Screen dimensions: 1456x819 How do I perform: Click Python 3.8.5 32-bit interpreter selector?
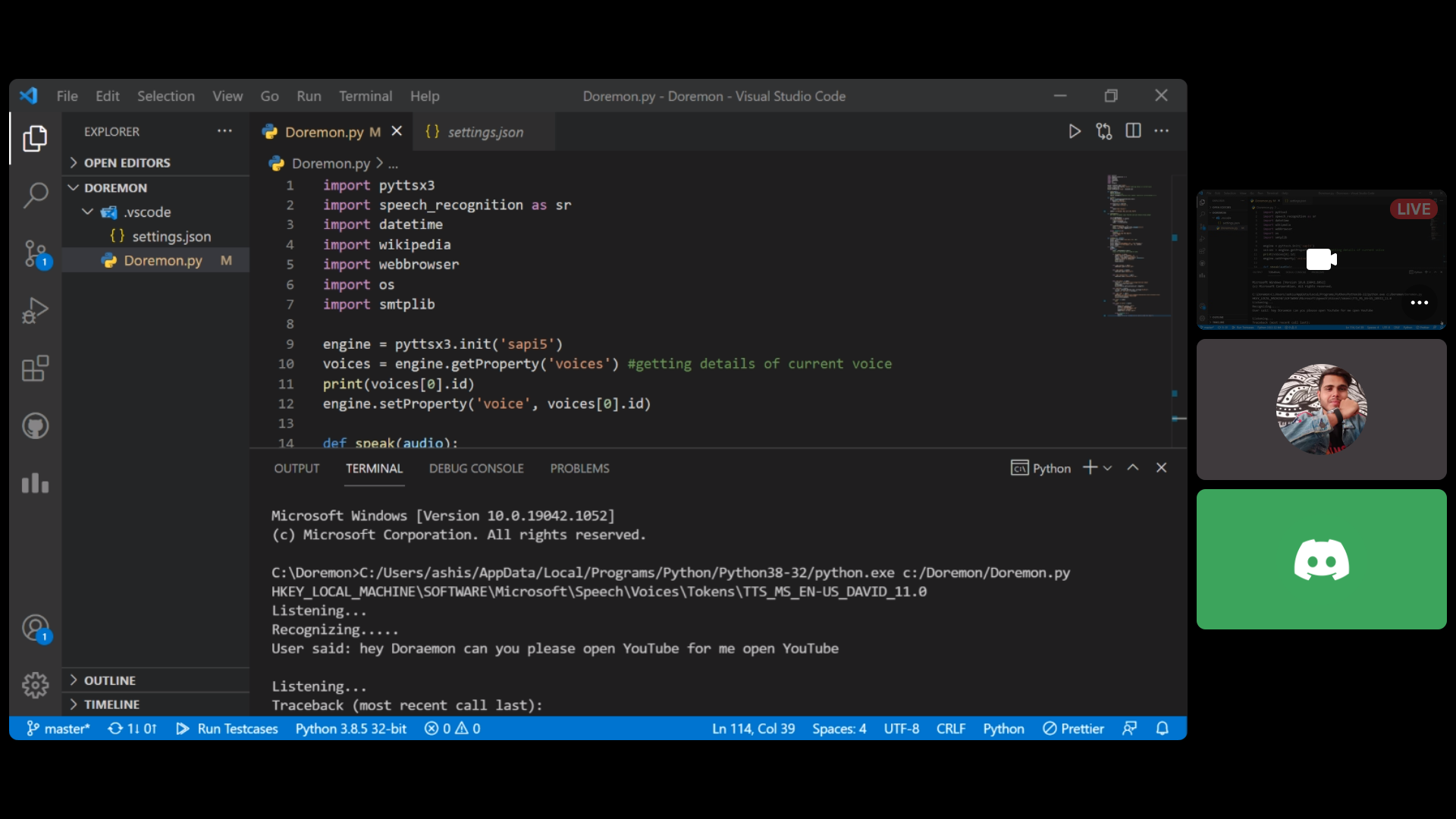[350, 729]
